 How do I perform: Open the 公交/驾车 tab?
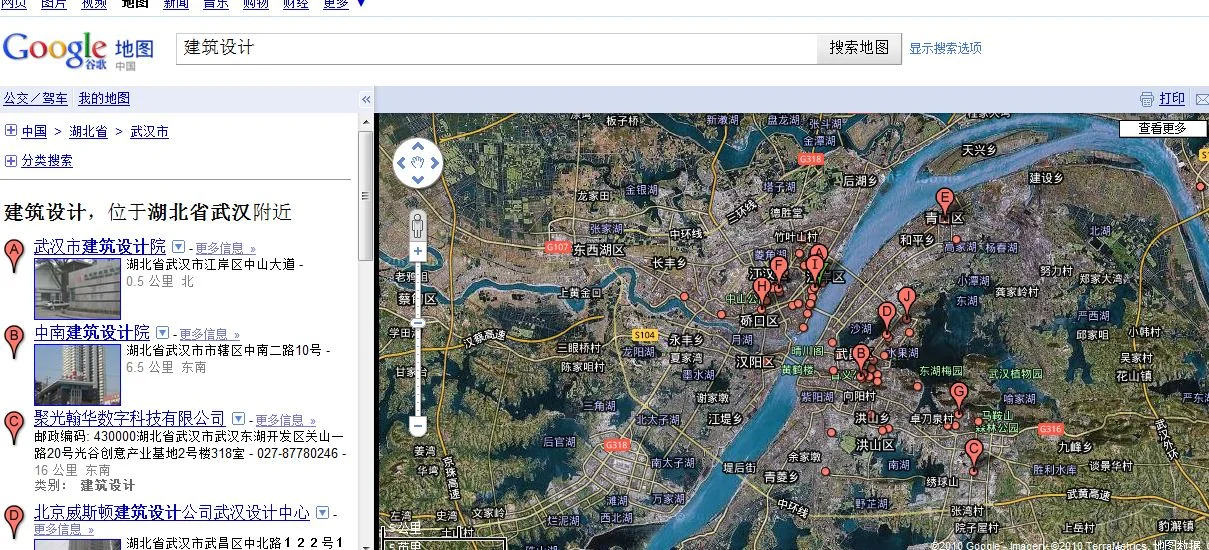36,98
